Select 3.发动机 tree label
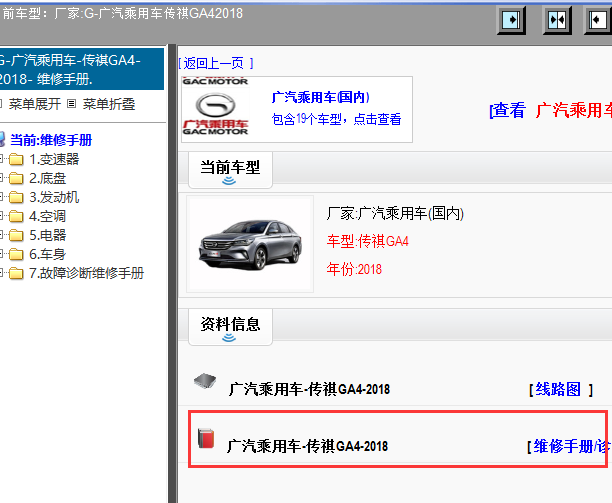 (x=54, y=197)
